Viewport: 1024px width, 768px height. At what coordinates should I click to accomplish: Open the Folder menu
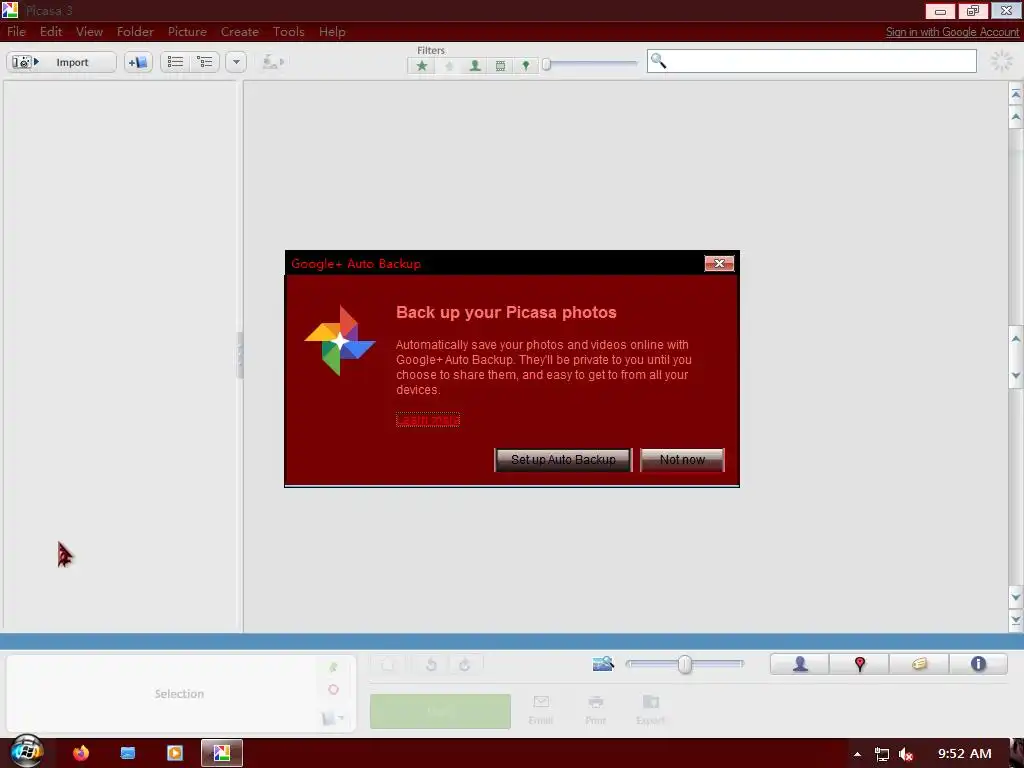(135, 31)
